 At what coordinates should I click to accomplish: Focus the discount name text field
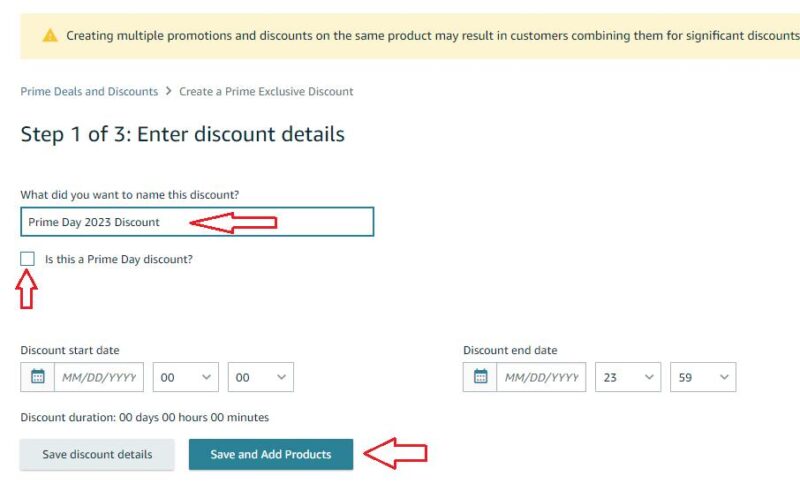click(197, 222)
